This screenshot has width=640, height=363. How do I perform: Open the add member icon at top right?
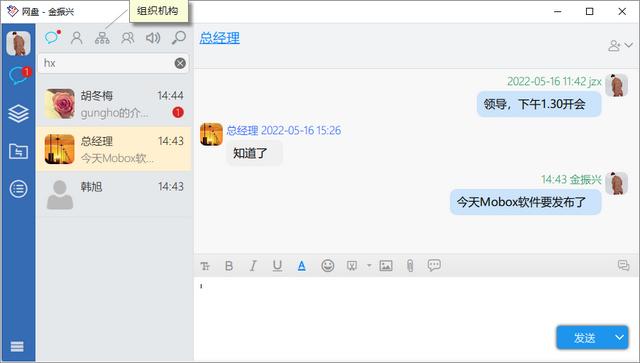pos(614,45)
